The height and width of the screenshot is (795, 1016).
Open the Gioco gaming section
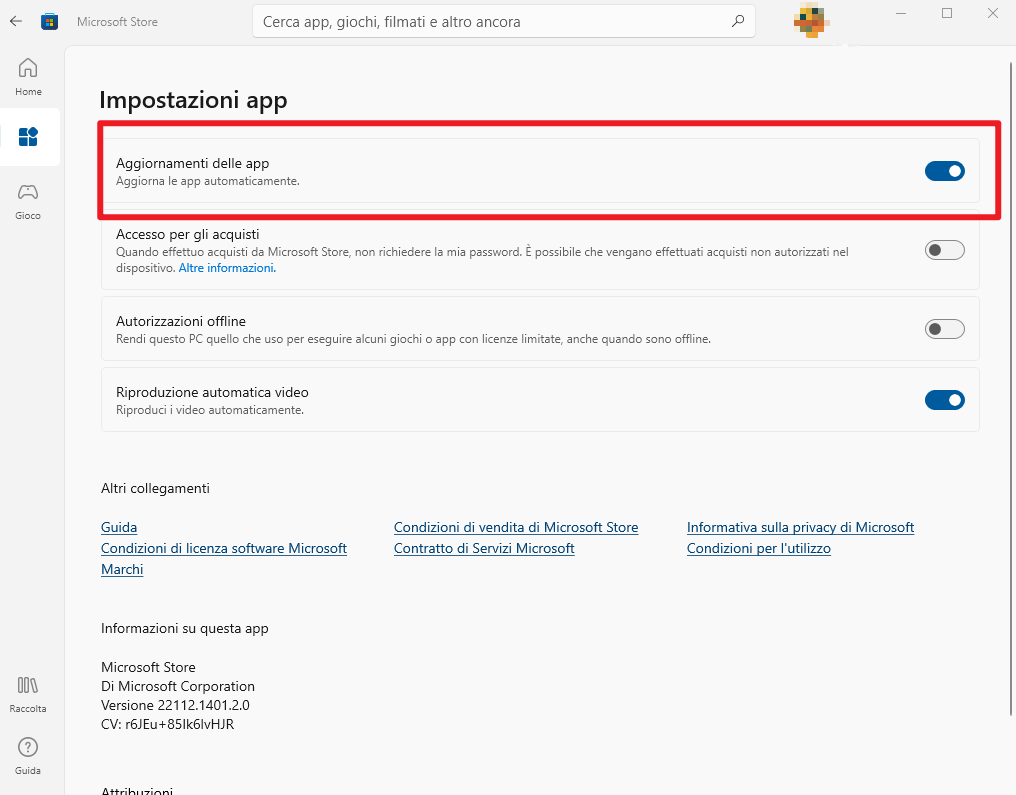pos(29,202)
